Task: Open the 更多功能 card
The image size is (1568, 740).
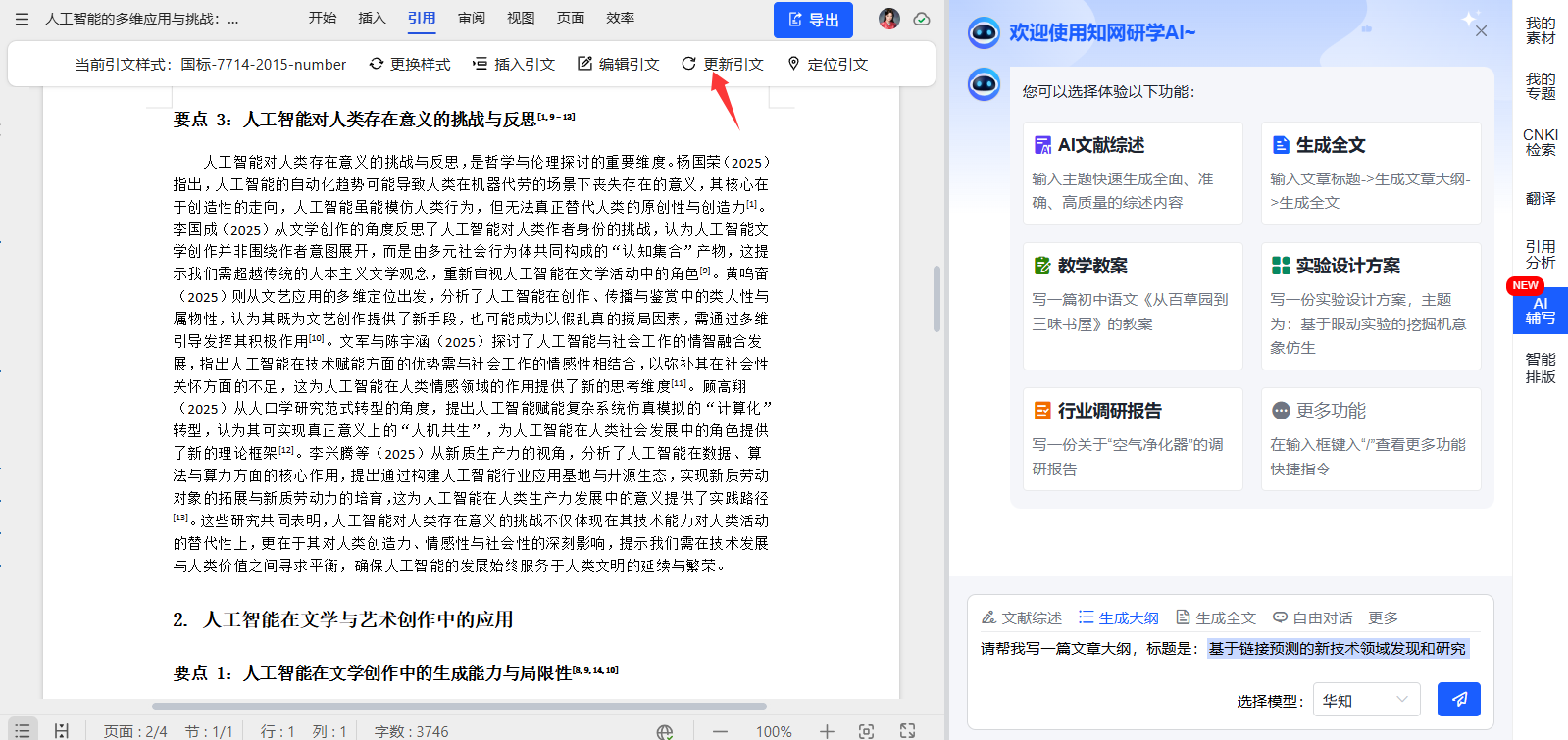Action: (x=1370, y=438)
